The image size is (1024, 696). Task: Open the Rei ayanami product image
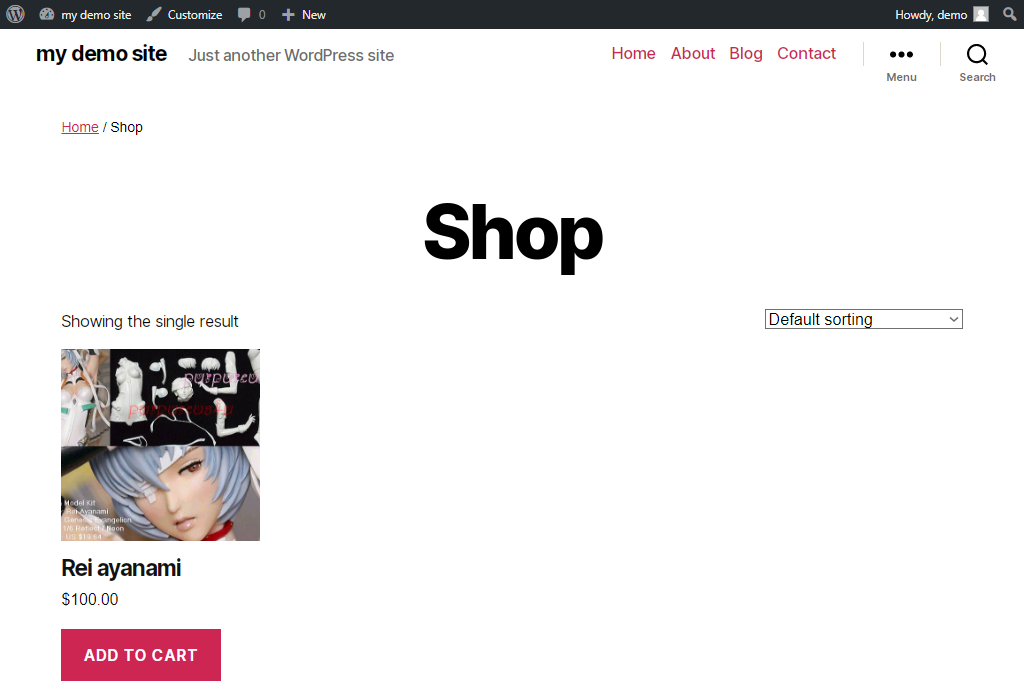pyautogui.click(x=160, y=445)
